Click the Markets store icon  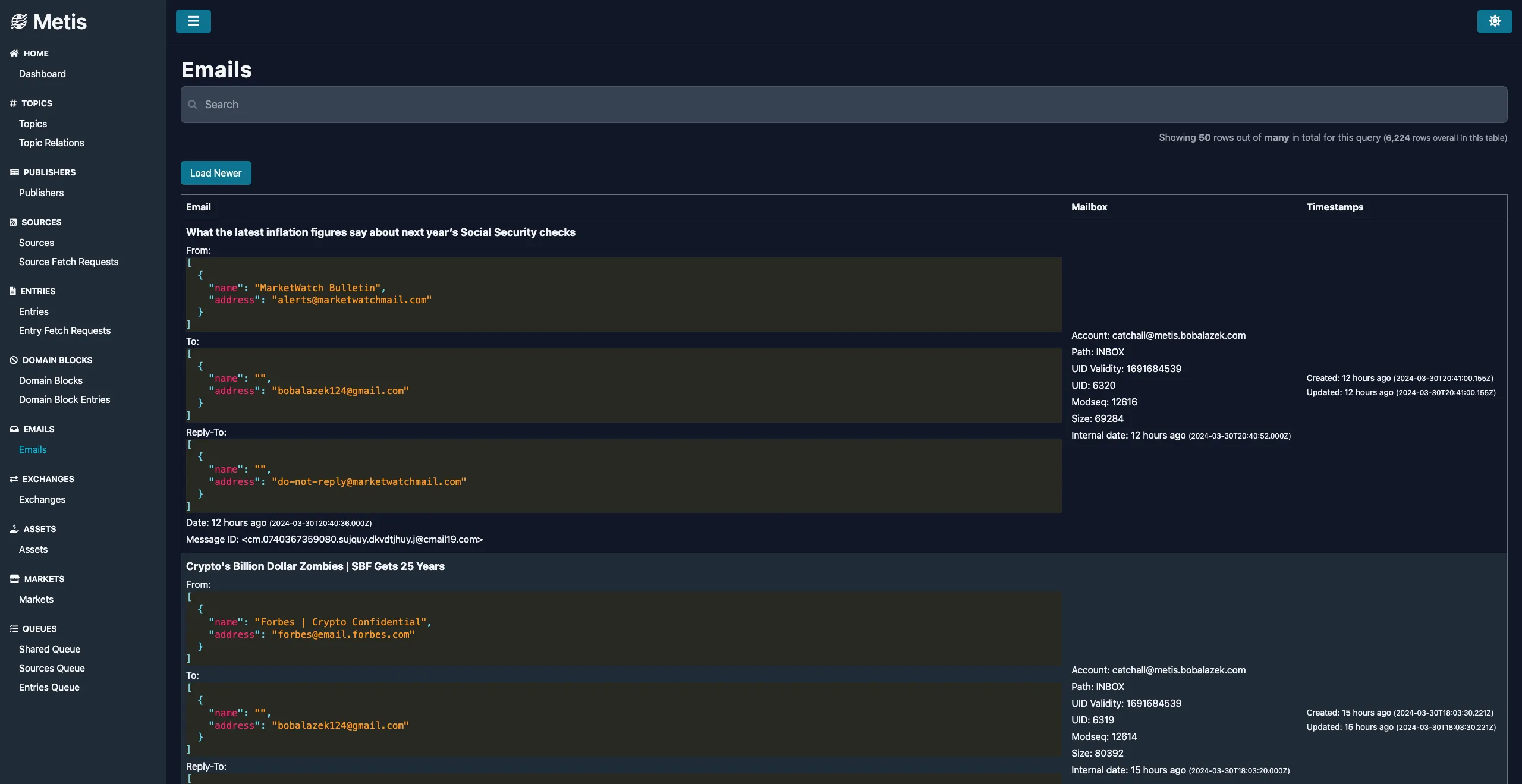click(14, 579)
